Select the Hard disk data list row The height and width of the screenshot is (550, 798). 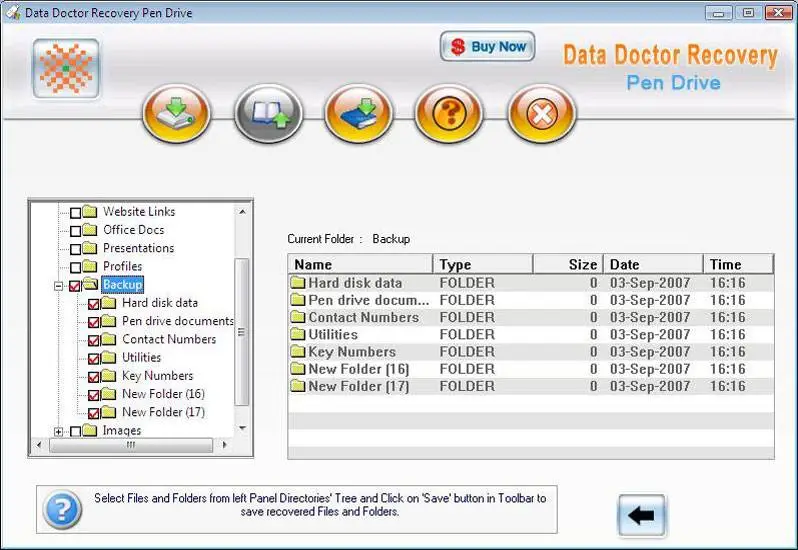(531, 283)
